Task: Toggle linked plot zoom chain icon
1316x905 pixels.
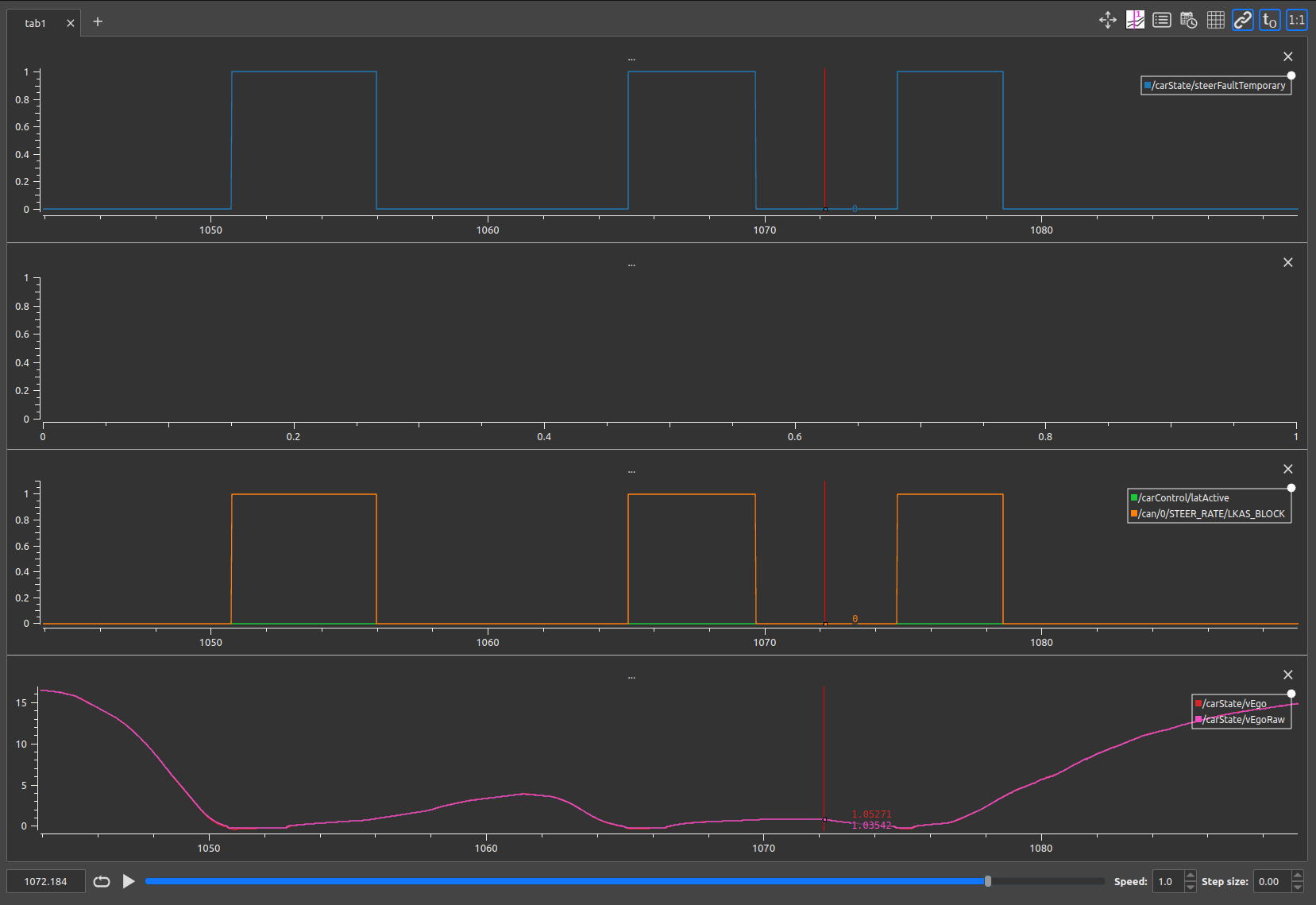Action: coord(1243,21)
